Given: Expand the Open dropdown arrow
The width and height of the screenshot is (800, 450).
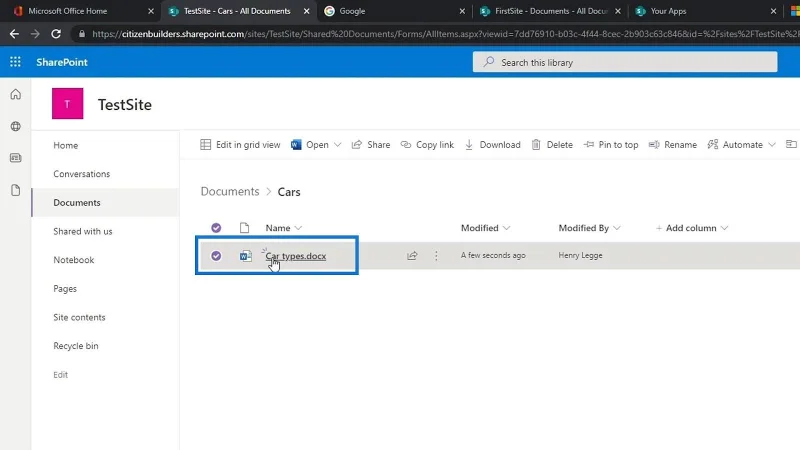Looking at the screenshot, I should 337,145.
